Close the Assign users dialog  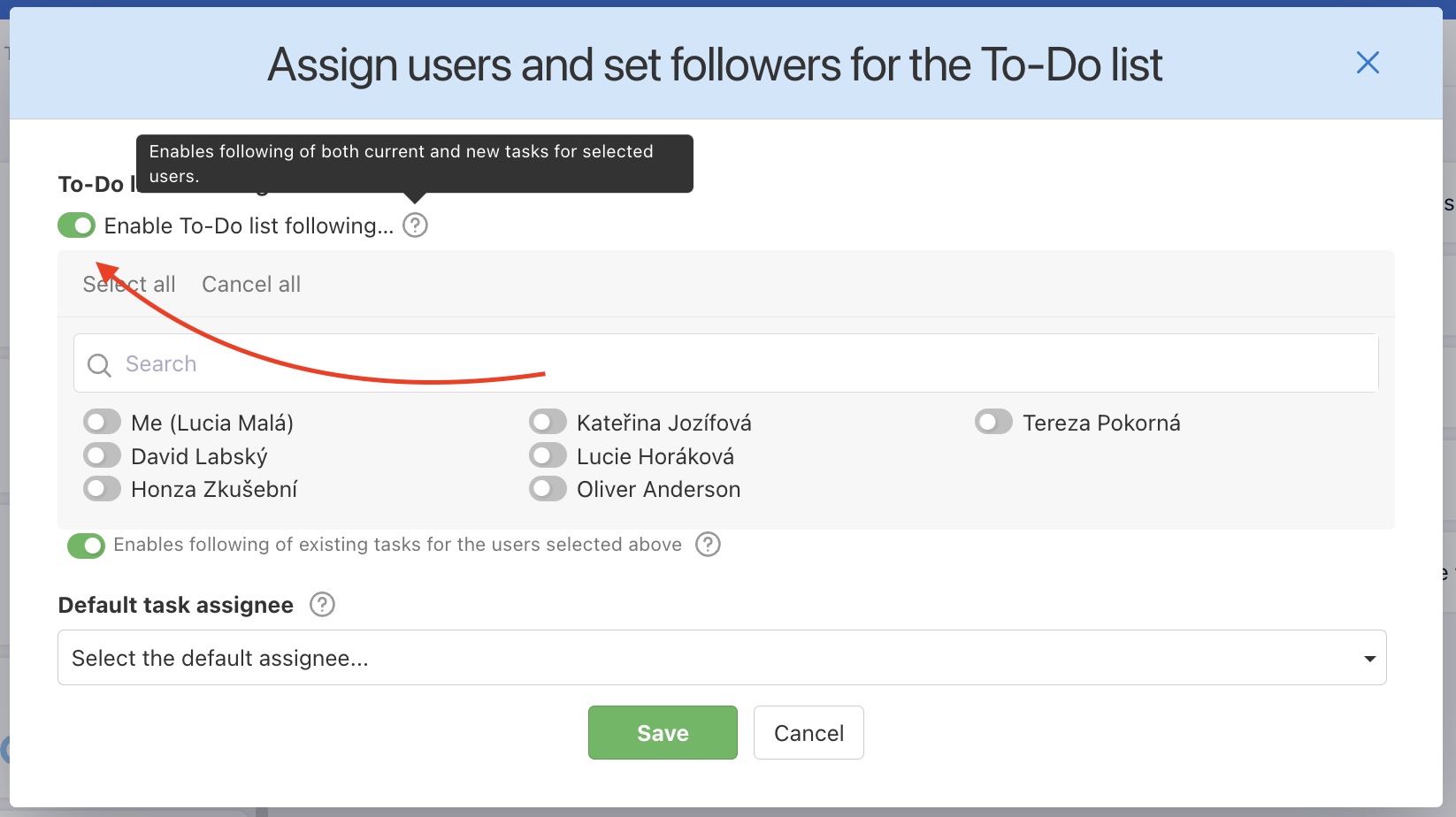click(x=1368, y=62)
